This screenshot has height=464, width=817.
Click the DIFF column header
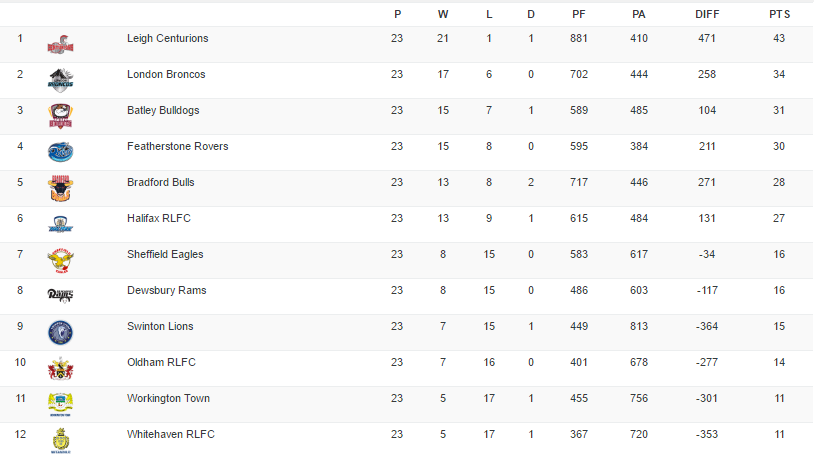(707, 14)
